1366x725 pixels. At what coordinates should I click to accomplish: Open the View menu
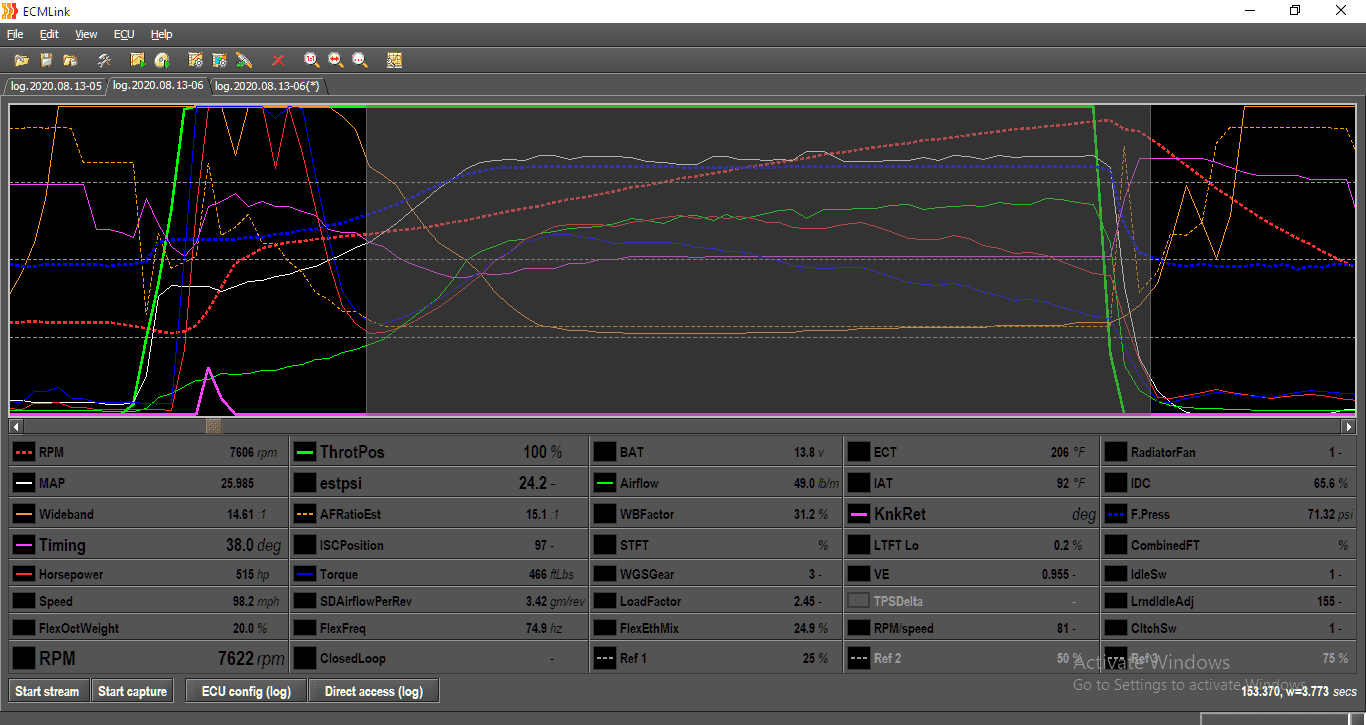pyautogui.click(x=86, y=34)
